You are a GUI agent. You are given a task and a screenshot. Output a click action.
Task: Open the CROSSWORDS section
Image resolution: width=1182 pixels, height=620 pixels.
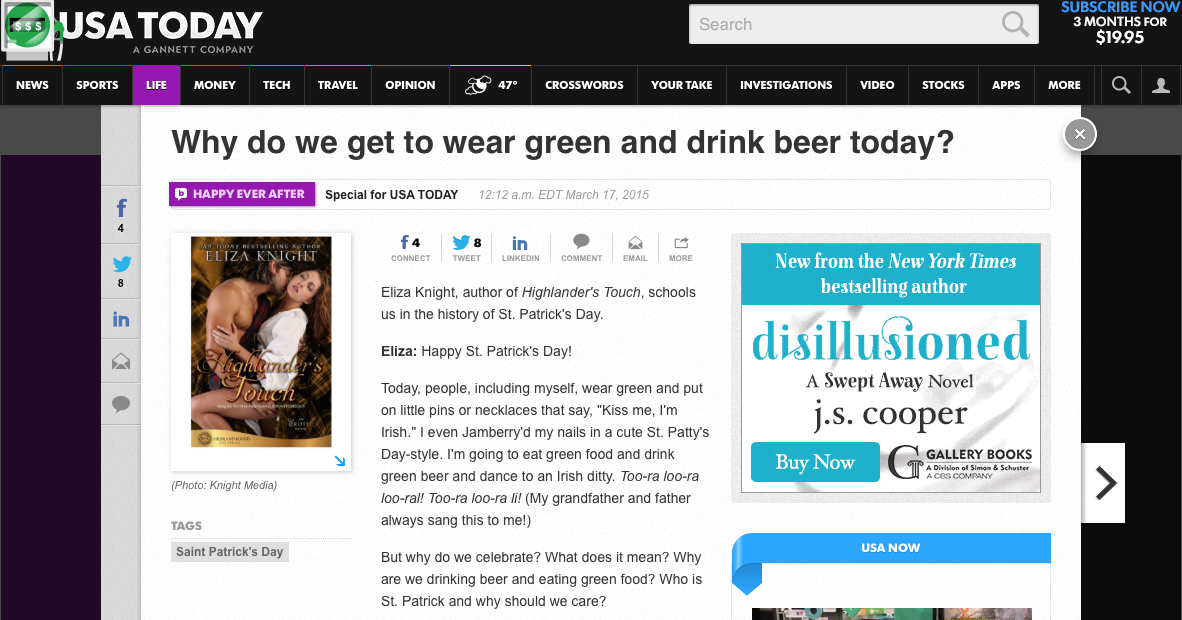click(x=584, y=85)
